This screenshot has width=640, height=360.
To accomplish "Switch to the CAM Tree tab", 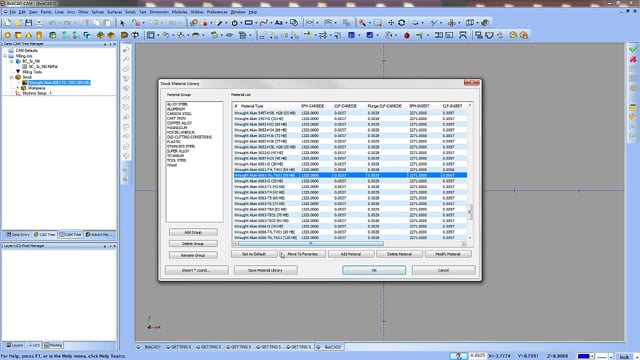I will pos(71,235).
